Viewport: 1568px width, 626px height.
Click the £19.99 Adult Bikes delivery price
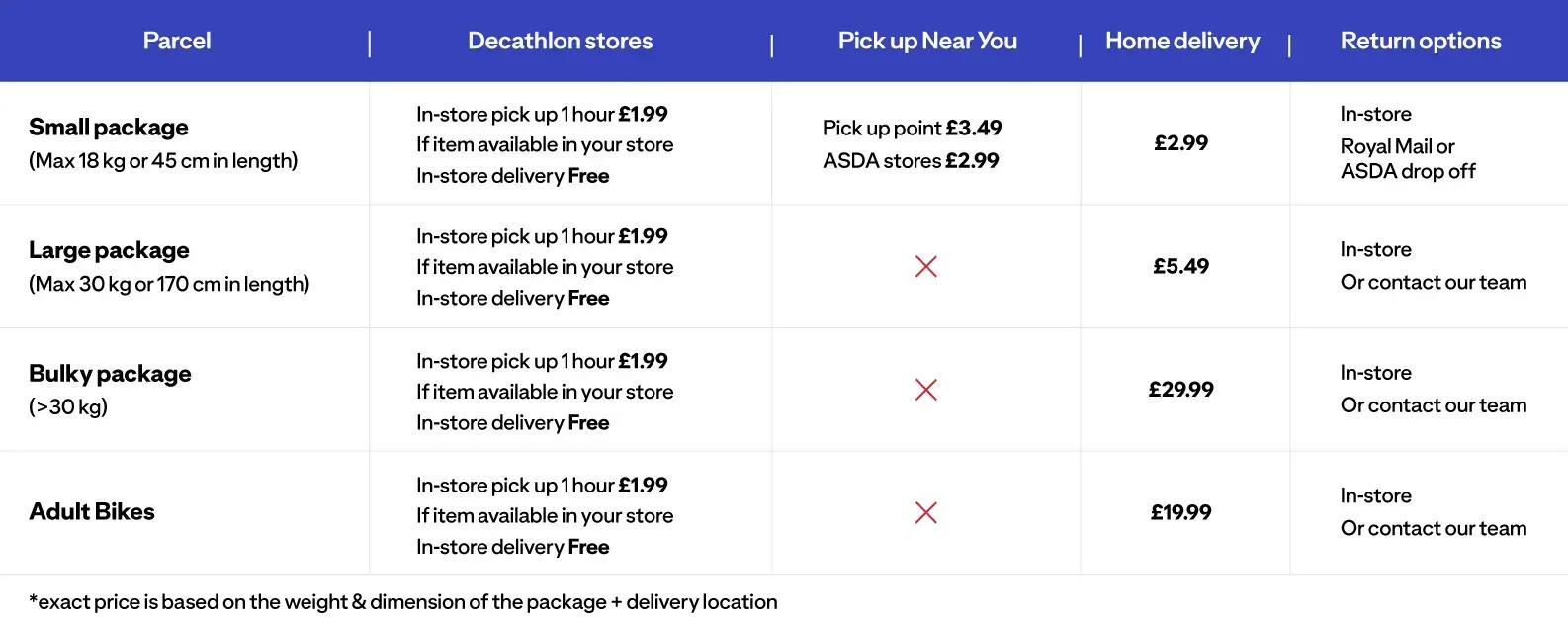click(x=1180, y=512)
